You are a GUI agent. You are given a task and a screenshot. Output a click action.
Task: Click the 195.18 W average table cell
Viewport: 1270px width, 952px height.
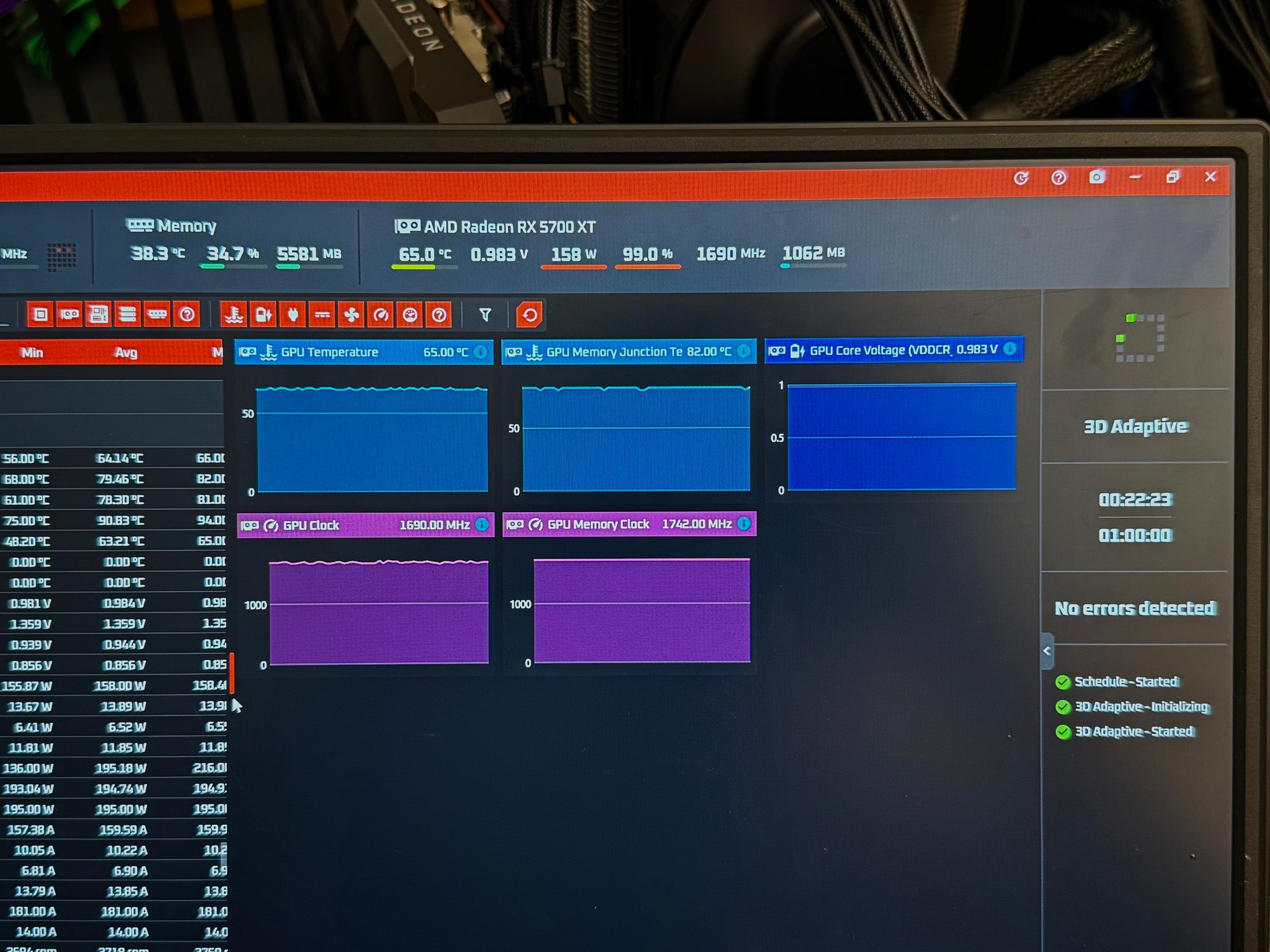pos(121,768)
